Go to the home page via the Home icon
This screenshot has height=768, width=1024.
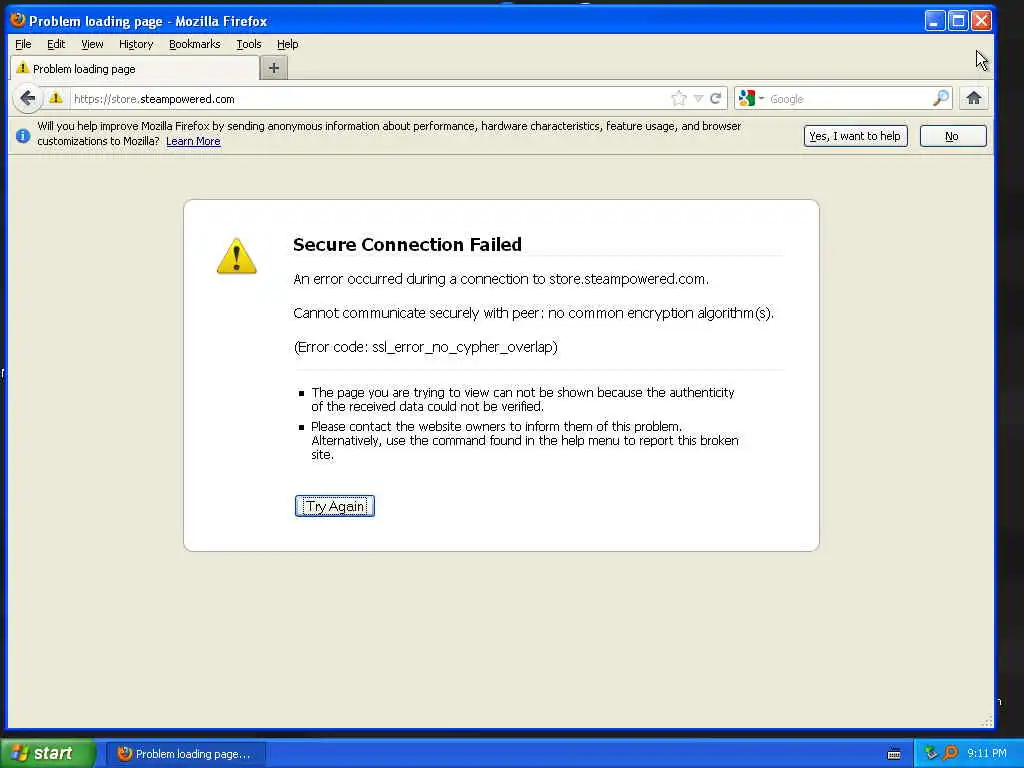973,99
